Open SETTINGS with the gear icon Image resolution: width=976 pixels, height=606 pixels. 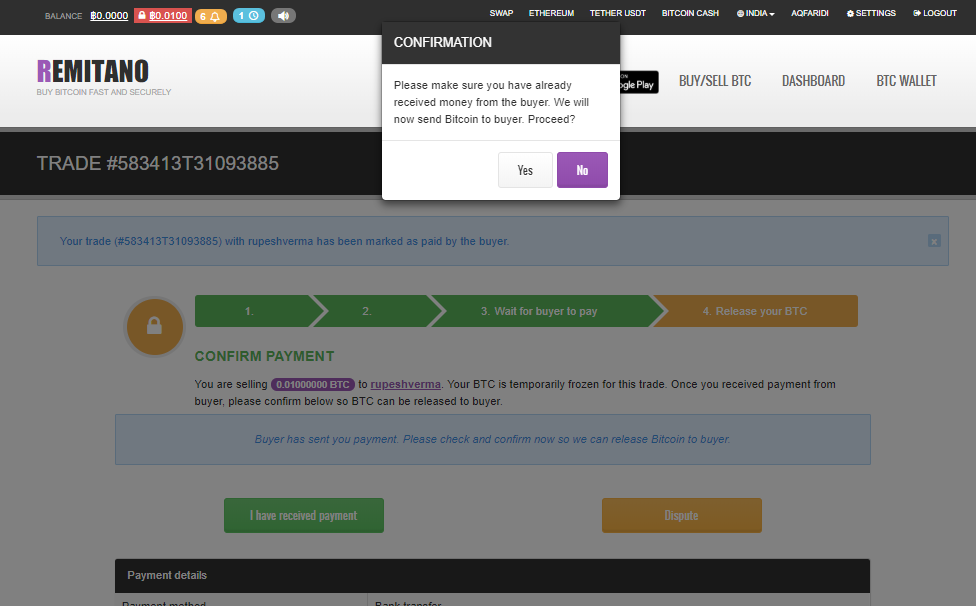[x=871, y=13]
